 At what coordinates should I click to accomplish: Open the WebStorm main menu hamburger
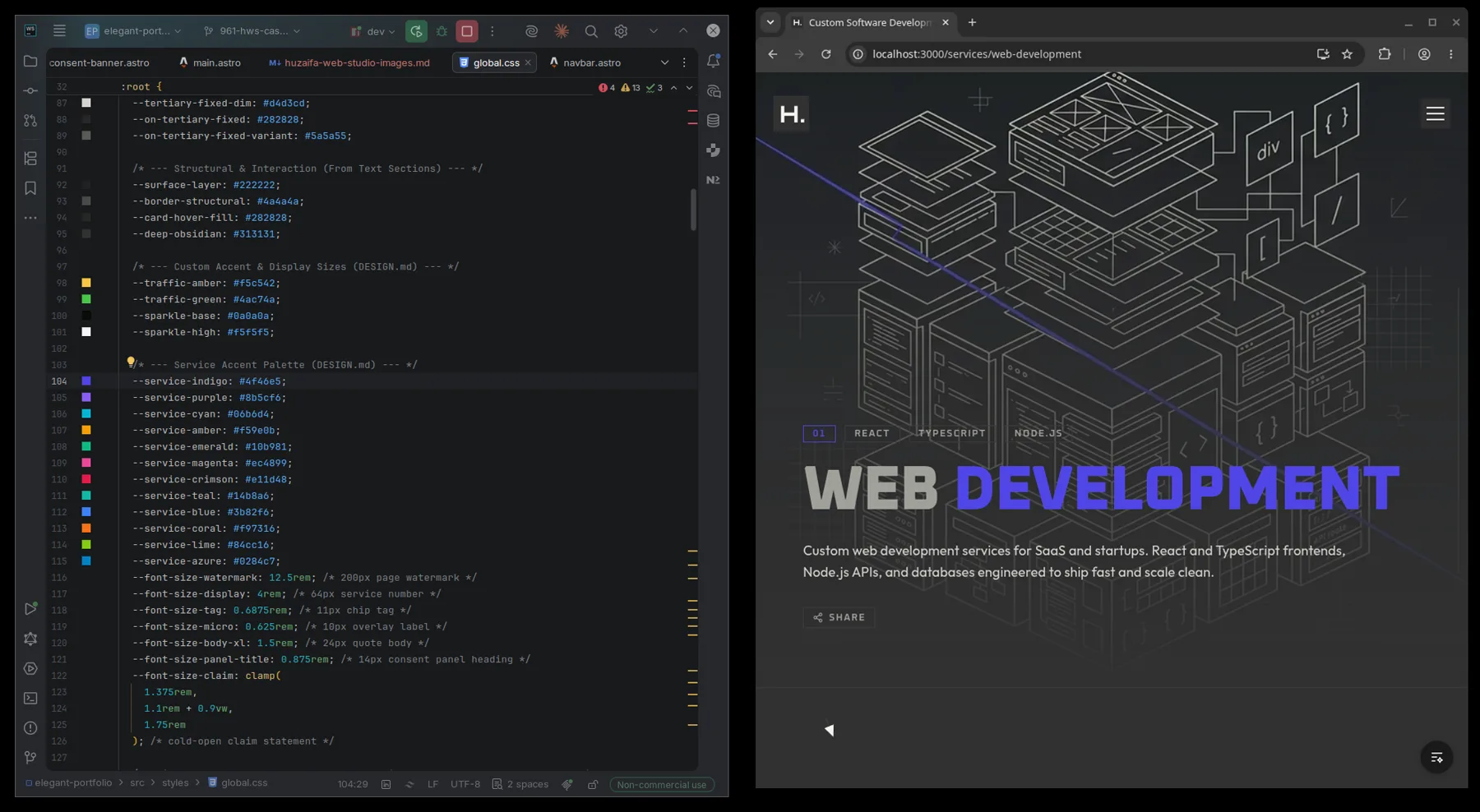[x=59, y=30]
